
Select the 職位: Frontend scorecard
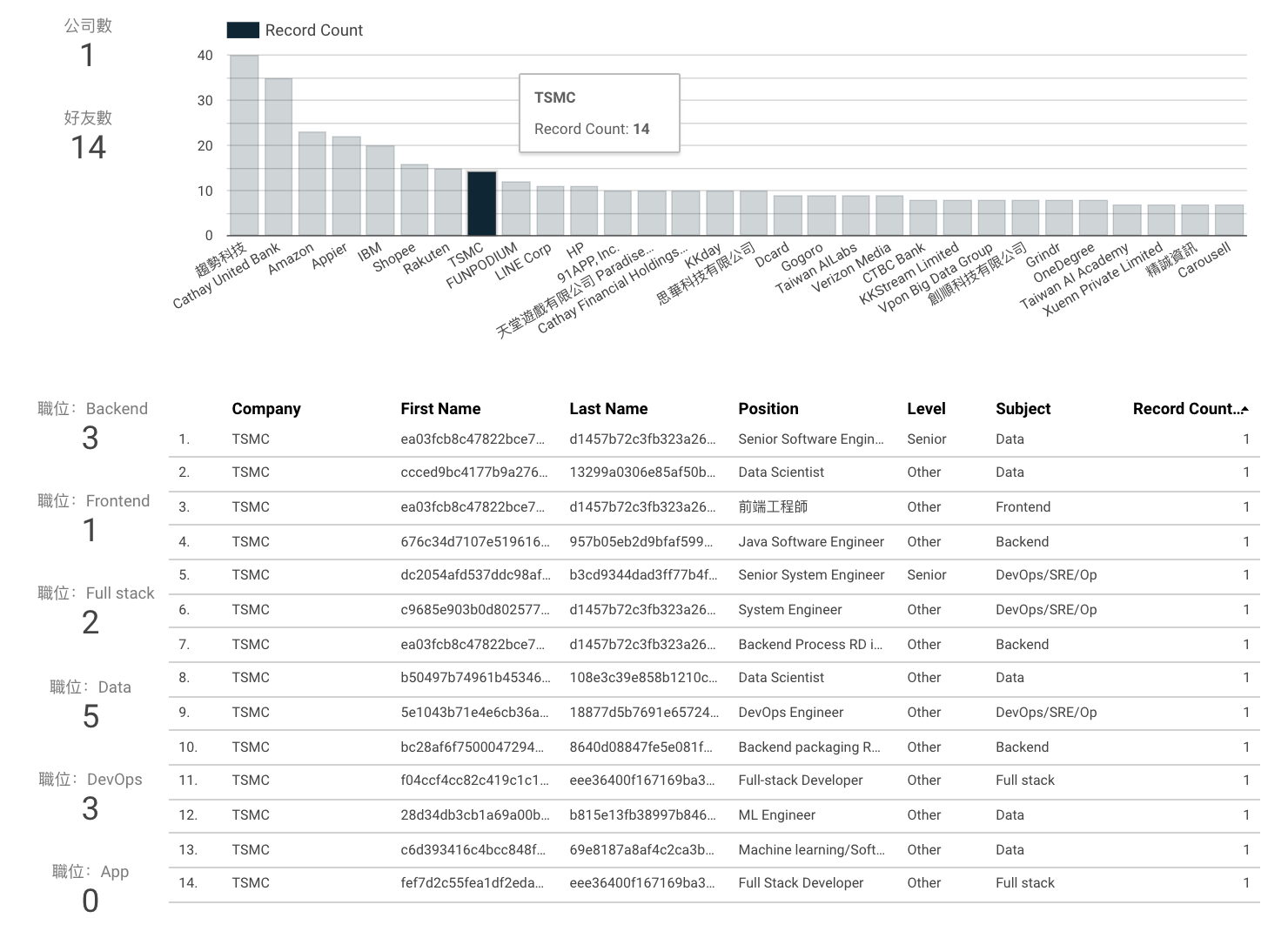(x=93, y=519)
